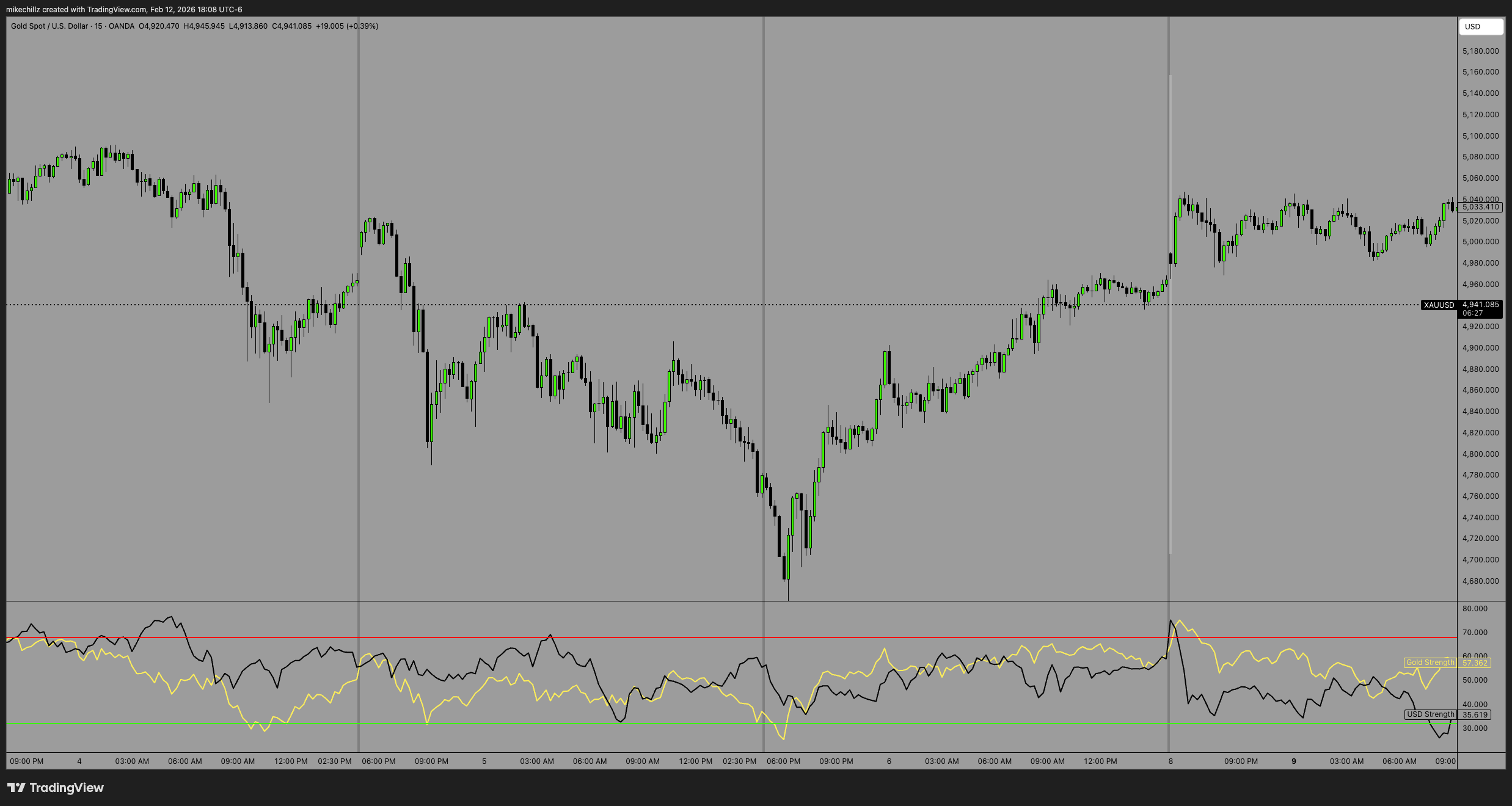Click the 4,680.000 price axis label
Image resolution: width=1512 pixels, height=806 pixels.
coord(1480,581)
